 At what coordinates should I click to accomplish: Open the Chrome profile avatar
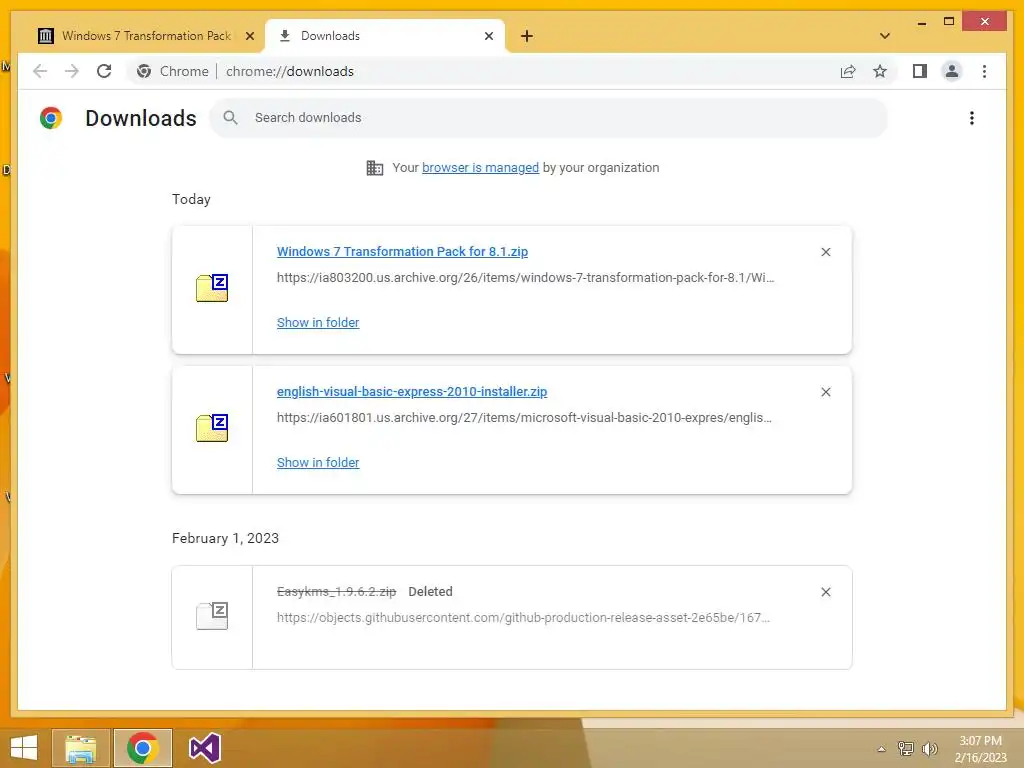click(x=952, y=71)
